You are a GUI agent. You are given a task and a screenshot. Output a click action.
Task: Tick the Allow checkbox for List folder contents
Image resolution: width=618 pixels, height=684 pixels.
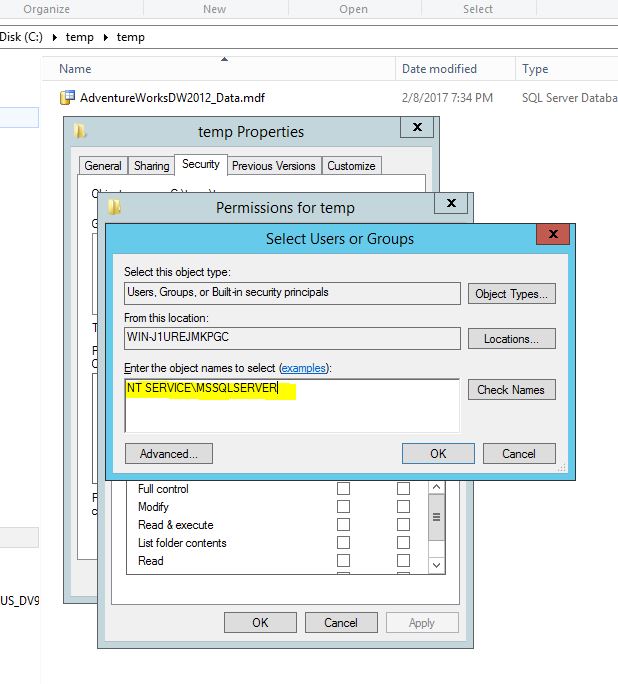tap(343, 543)
